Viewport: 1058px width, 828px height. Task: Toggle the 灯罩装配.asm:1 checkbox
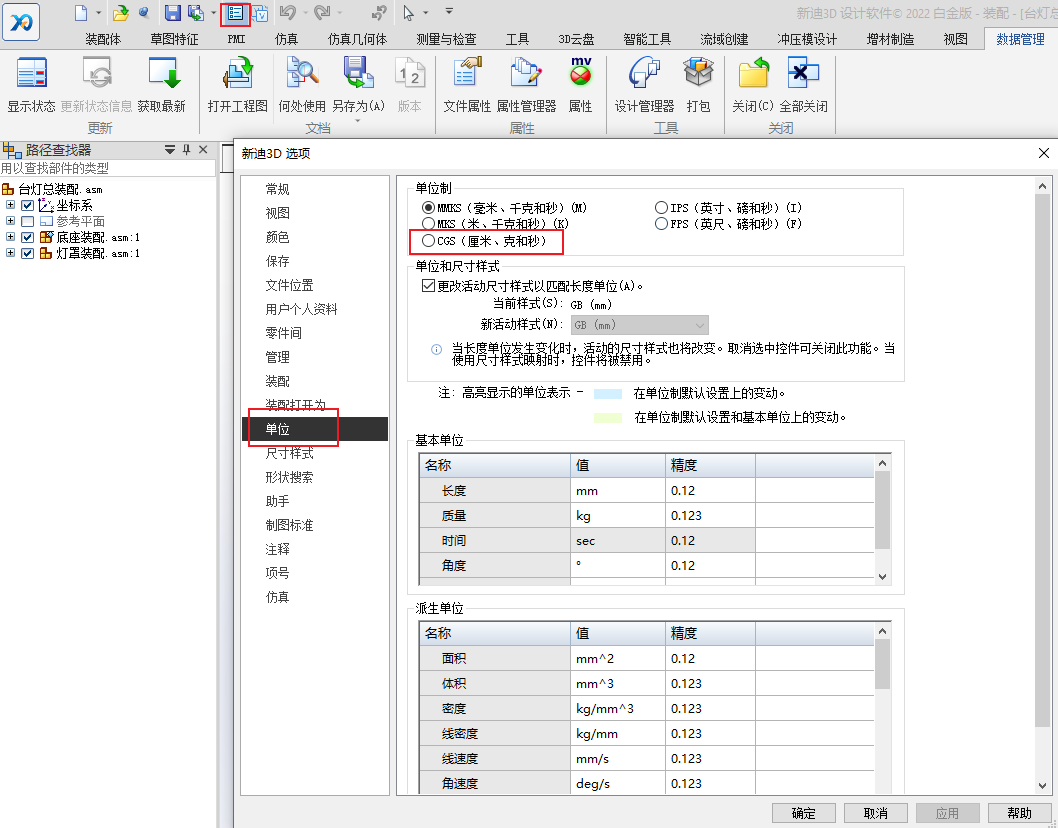[x=28, y=254]
